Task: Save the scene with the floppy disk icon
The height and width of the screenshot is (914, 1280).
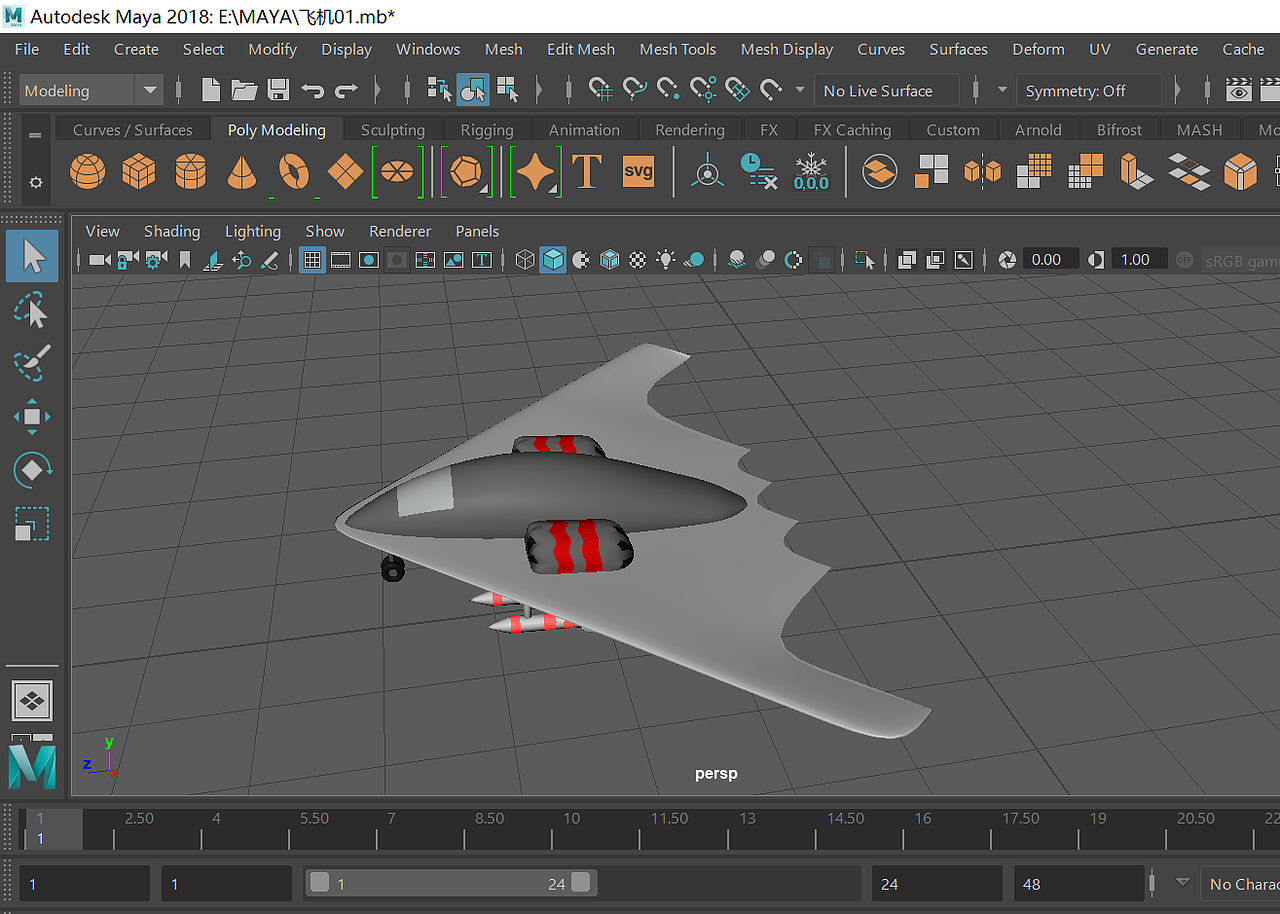Action: coord(278,90)
